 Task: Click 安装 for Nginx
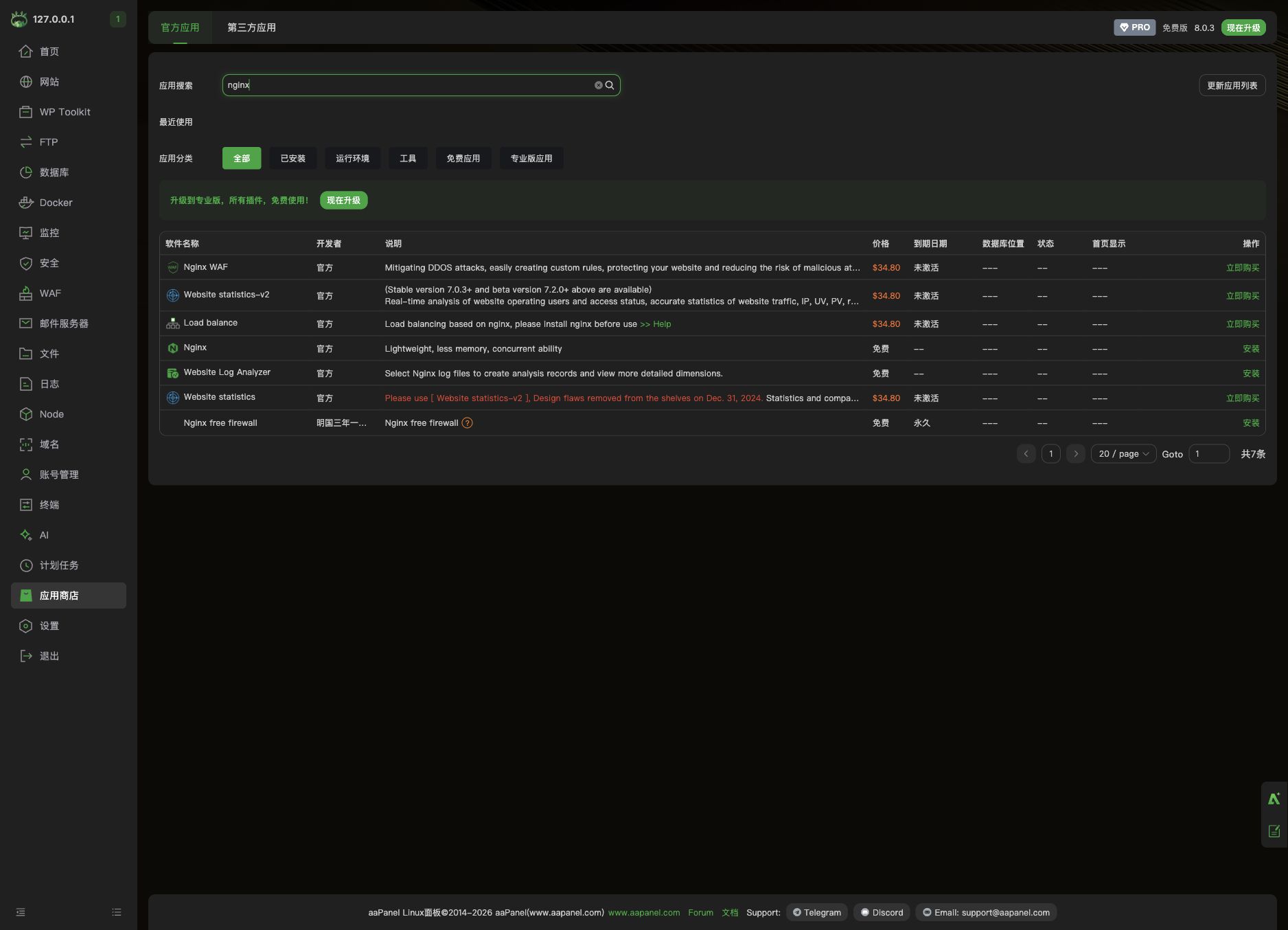[x=1251, y=349]
